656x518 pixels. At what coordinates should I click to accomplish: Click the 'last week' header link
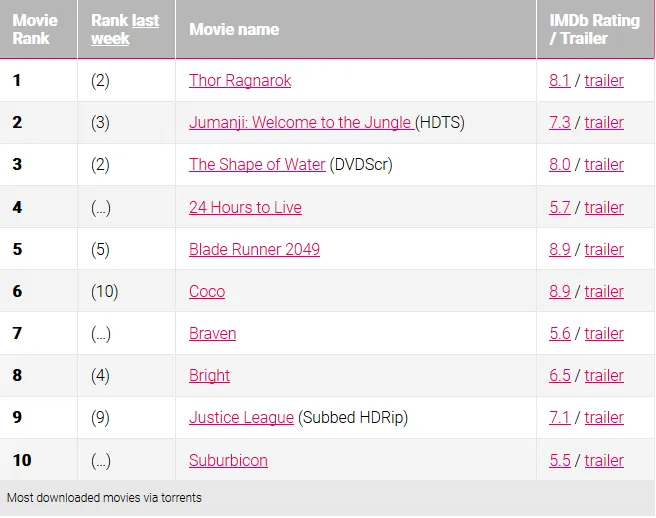[125, 29]
